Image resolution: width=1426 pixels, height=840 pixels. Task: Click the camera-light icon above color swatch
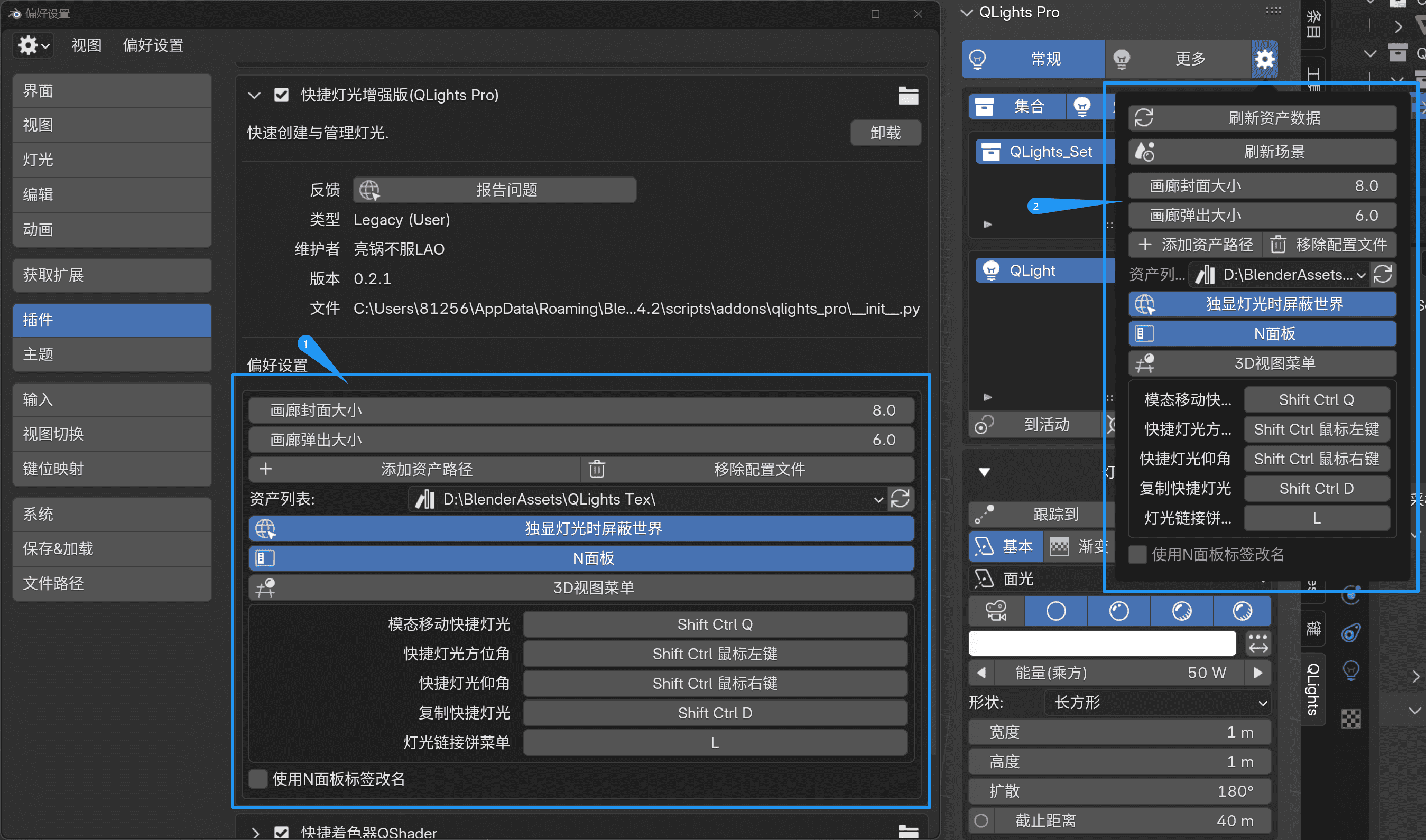point(996,611)
